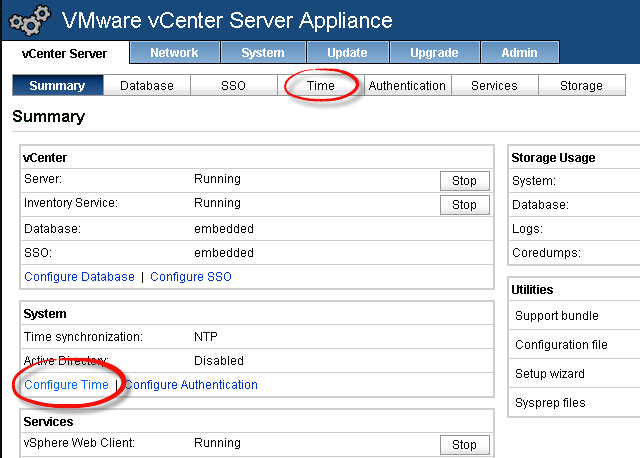Click the vSphere Web Client Running status
This screenshot has height=458, width=640.
click(x=218, y=443)
